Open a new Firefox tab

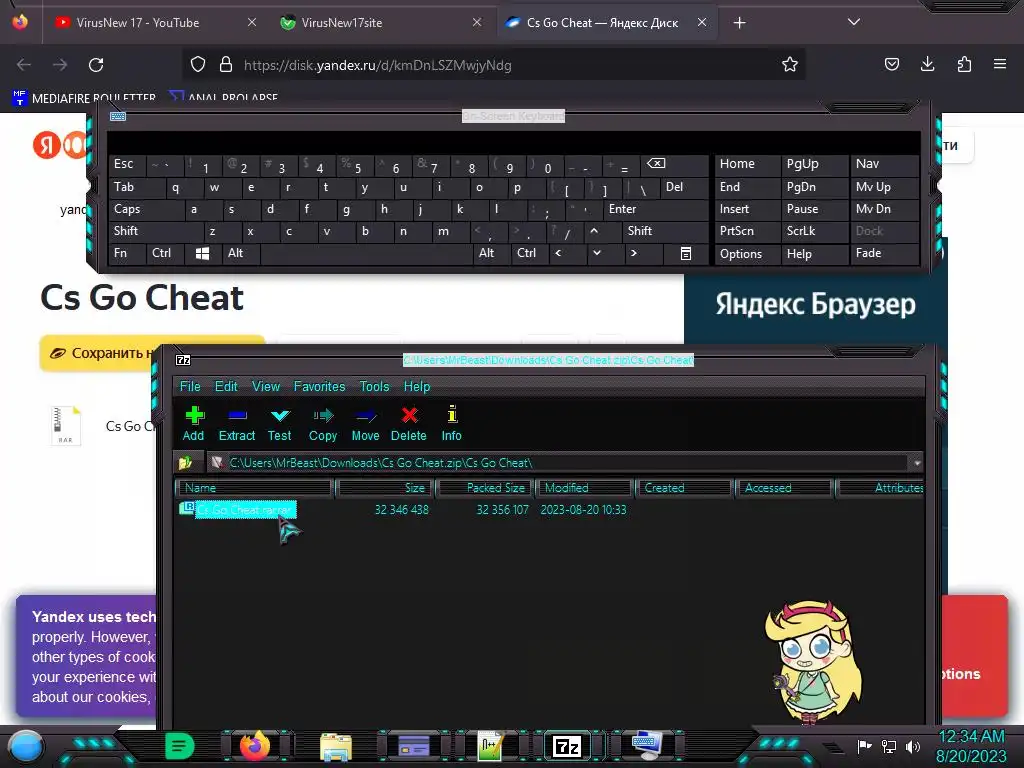(x=739, y=23)
